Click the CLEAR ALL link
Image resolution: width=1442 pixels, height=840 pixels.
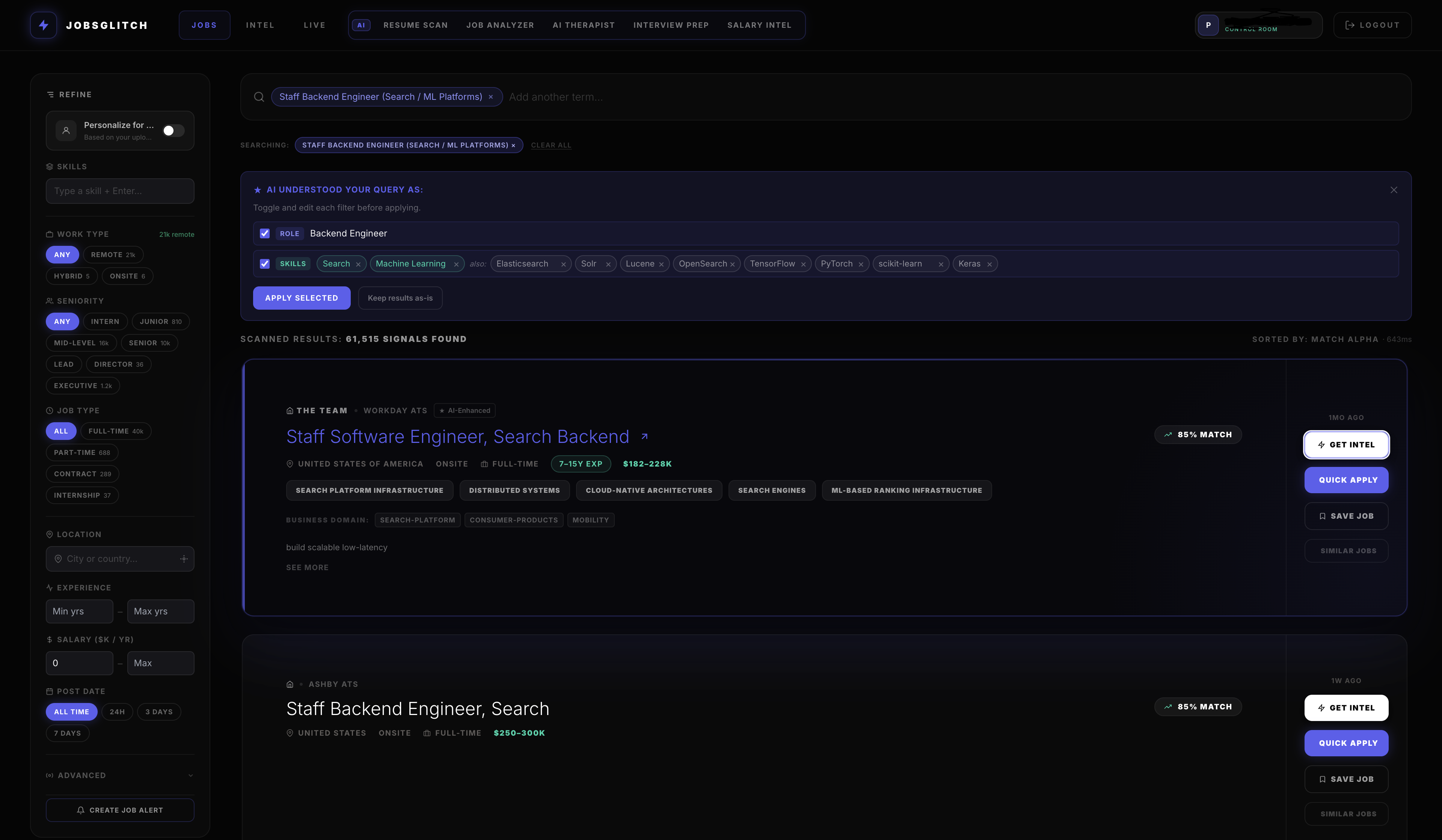coord(551,145)
